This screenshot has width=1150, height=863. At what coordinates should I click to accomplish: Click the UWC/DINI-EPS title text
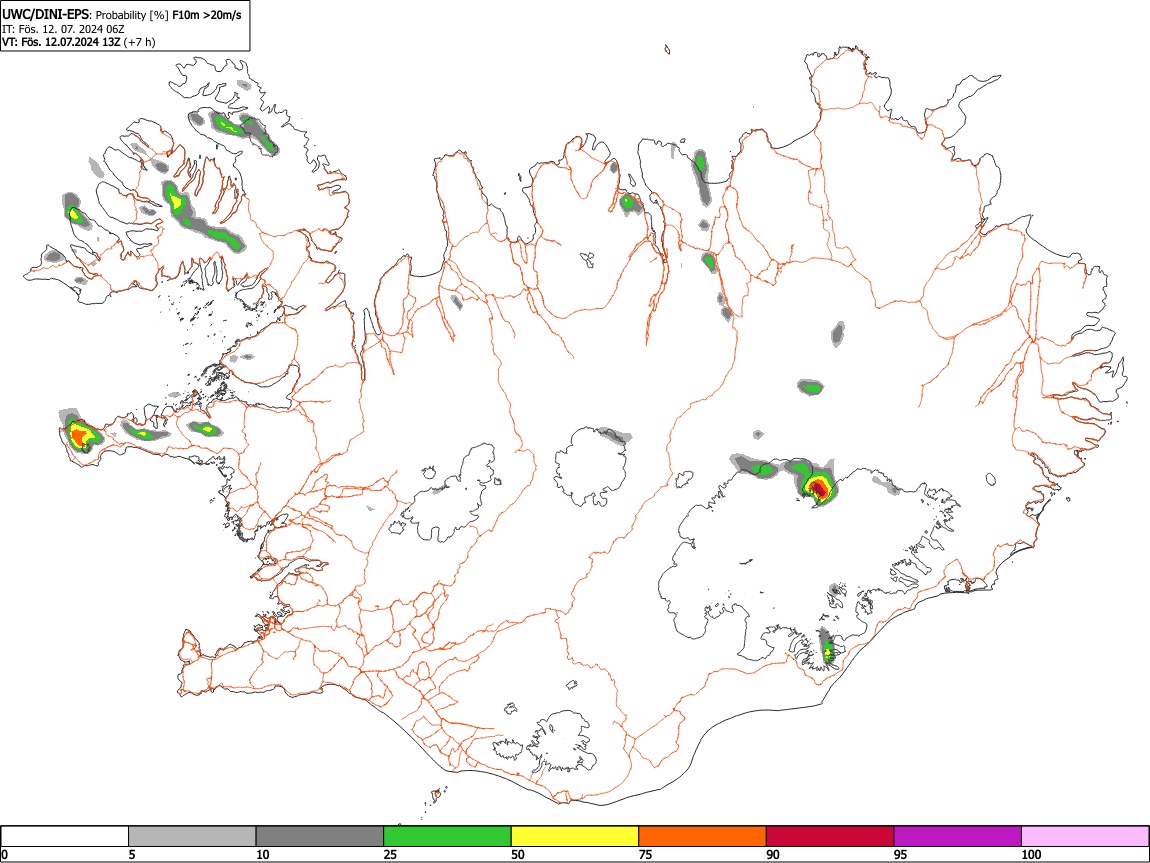[45, 15]
